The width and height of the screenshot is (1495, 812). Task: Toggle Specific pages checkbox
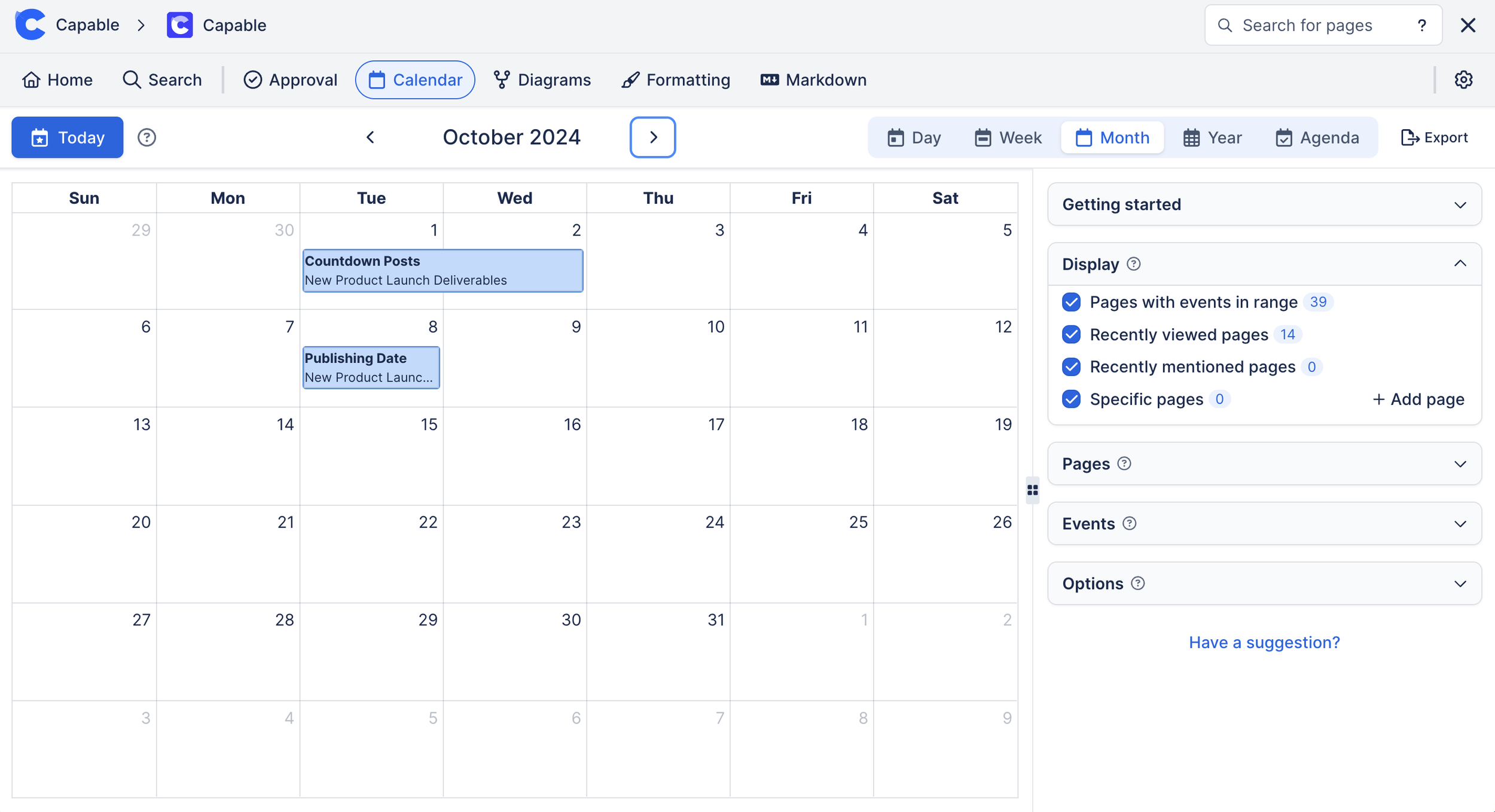pos(1072,399)
